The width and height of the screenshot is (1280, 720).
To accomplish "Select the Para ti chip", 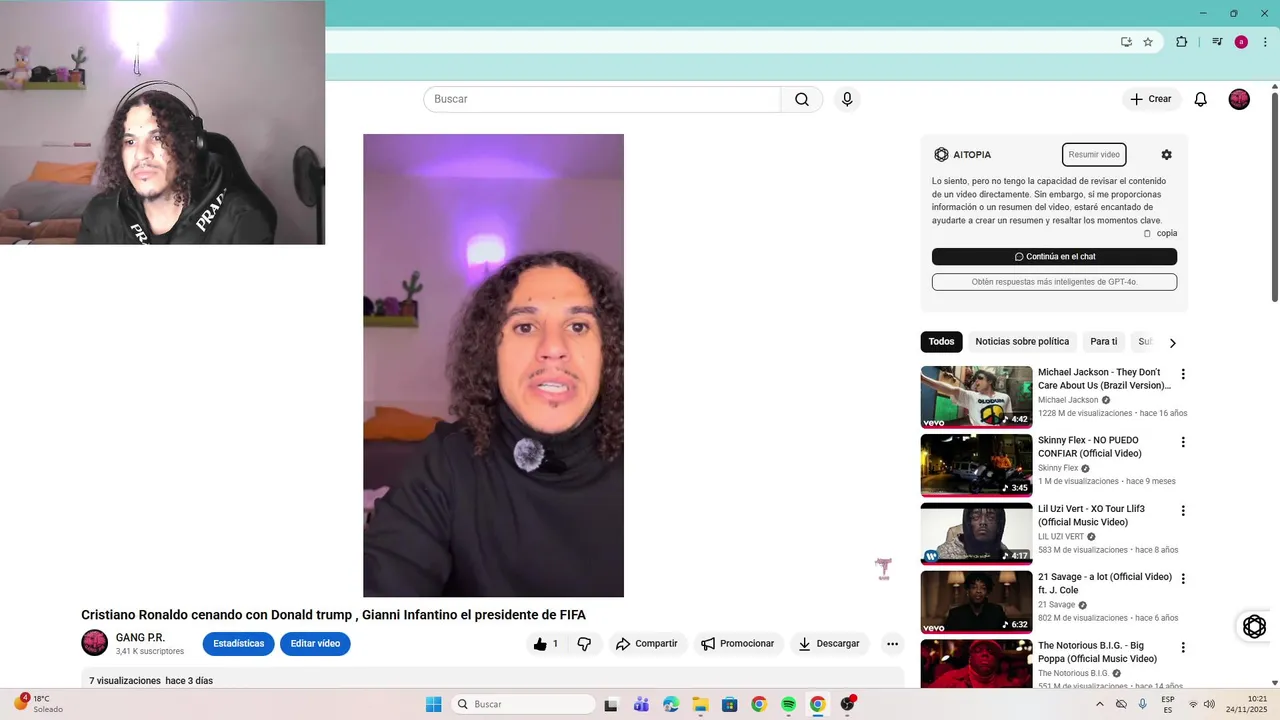I will tap(1104, 342).
